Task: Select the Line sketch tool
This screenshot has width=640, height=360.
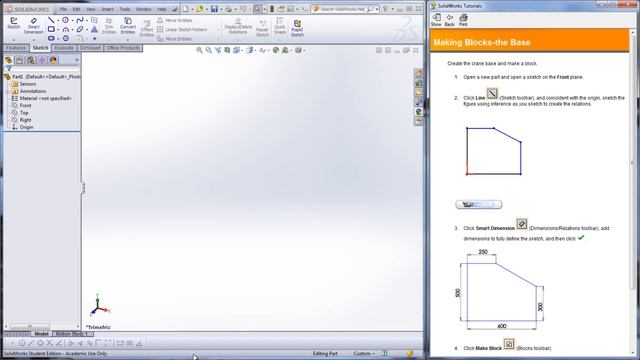Action: click(x=51, y=20)
